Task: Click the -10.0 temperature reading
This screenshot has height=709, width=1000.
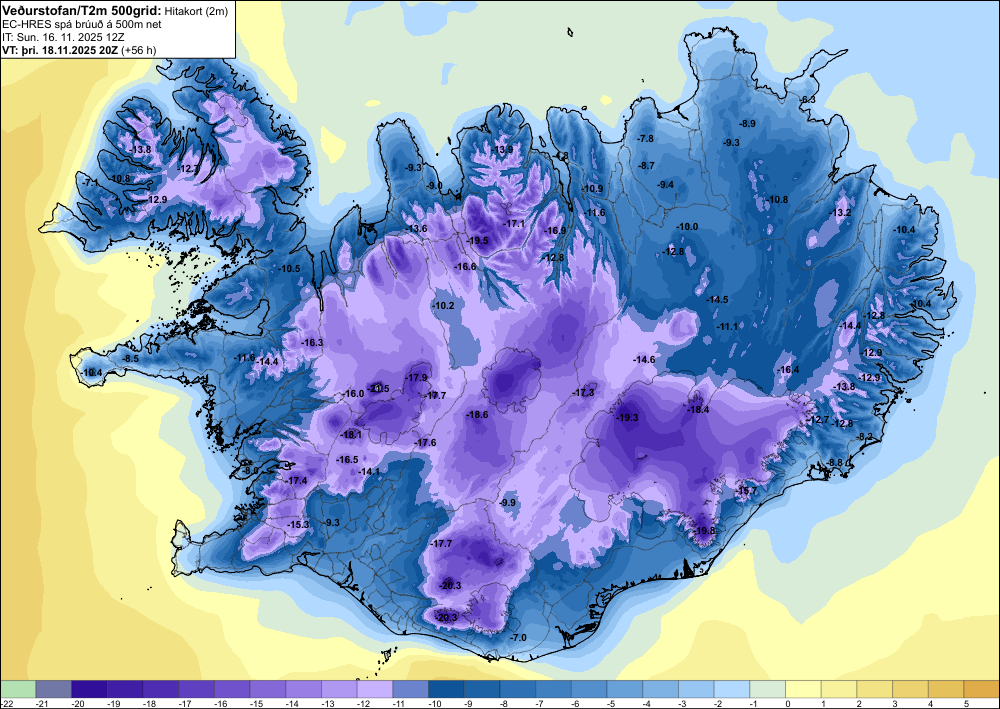Action: click(x=688, y=226)
